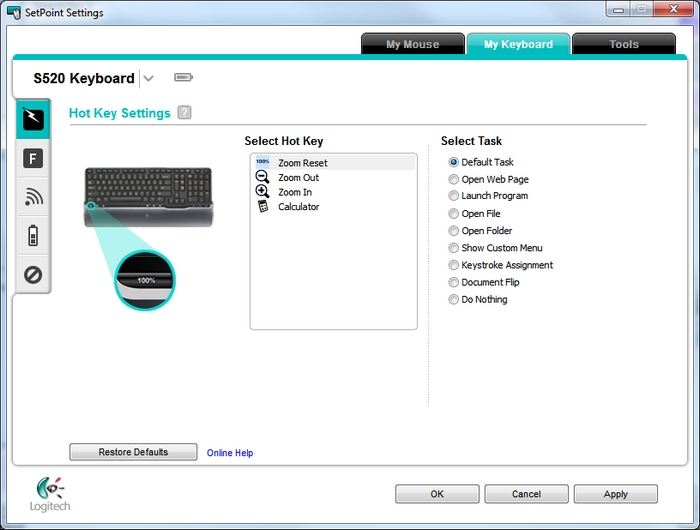This screenshot has height=530, width=700.
Task: Click the battery indicator next to S520 Keyboard
Action: pyautogui.click(x=183, y=78)
